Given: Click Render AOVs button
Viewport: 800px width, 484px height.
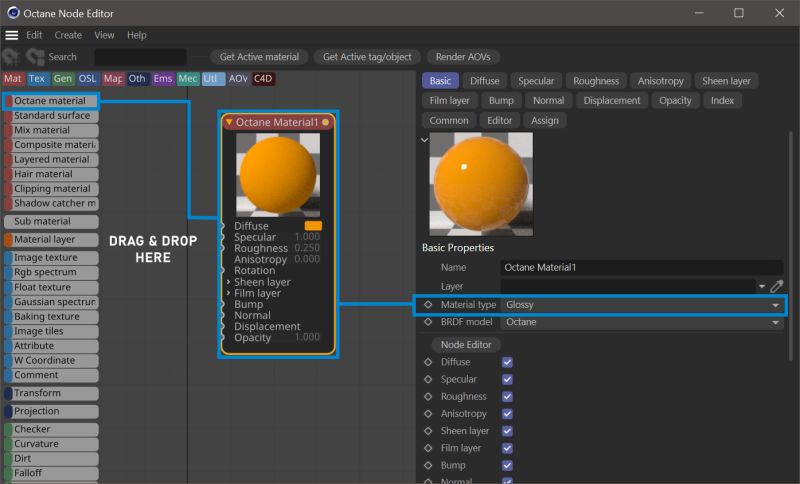Looking at the screenshot, I should point(463,57).
